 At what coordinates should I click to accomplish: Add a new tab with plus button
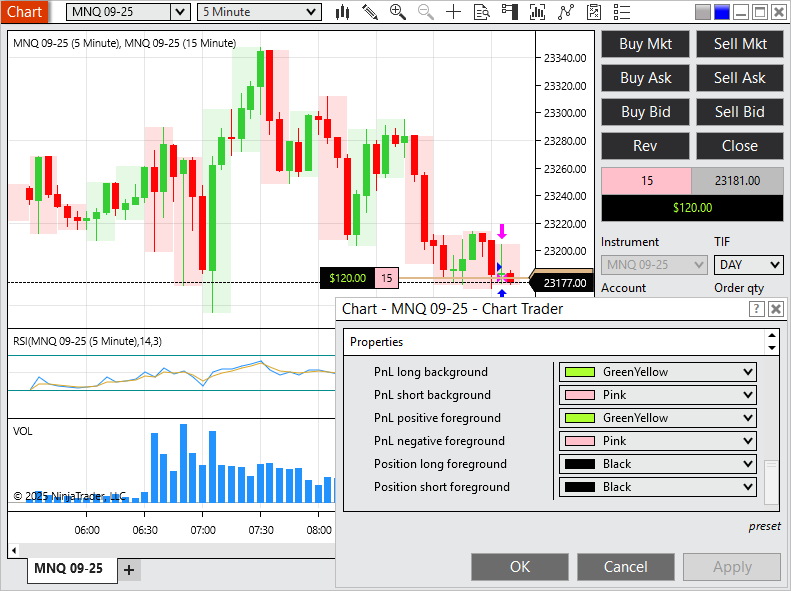pos(129,570)
